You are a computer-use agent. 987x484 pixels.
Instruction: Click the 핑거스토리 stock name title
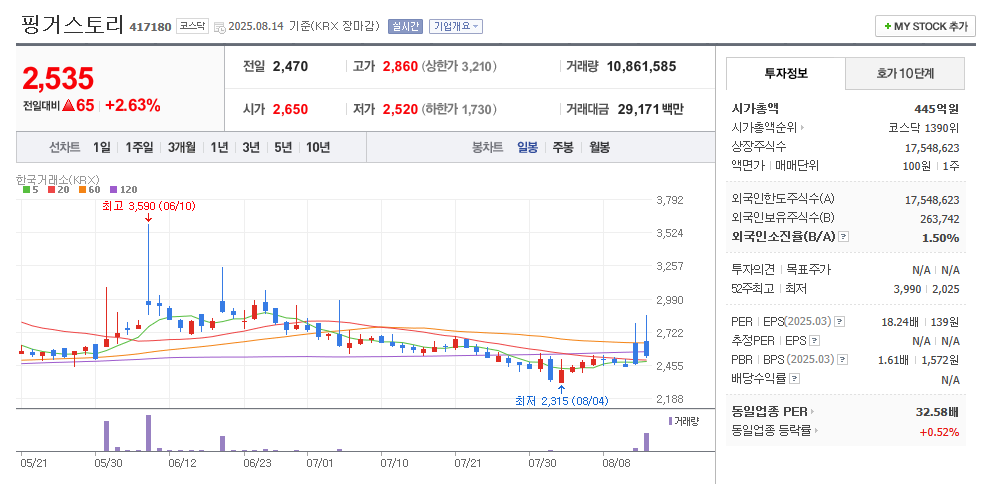(72, 24)
